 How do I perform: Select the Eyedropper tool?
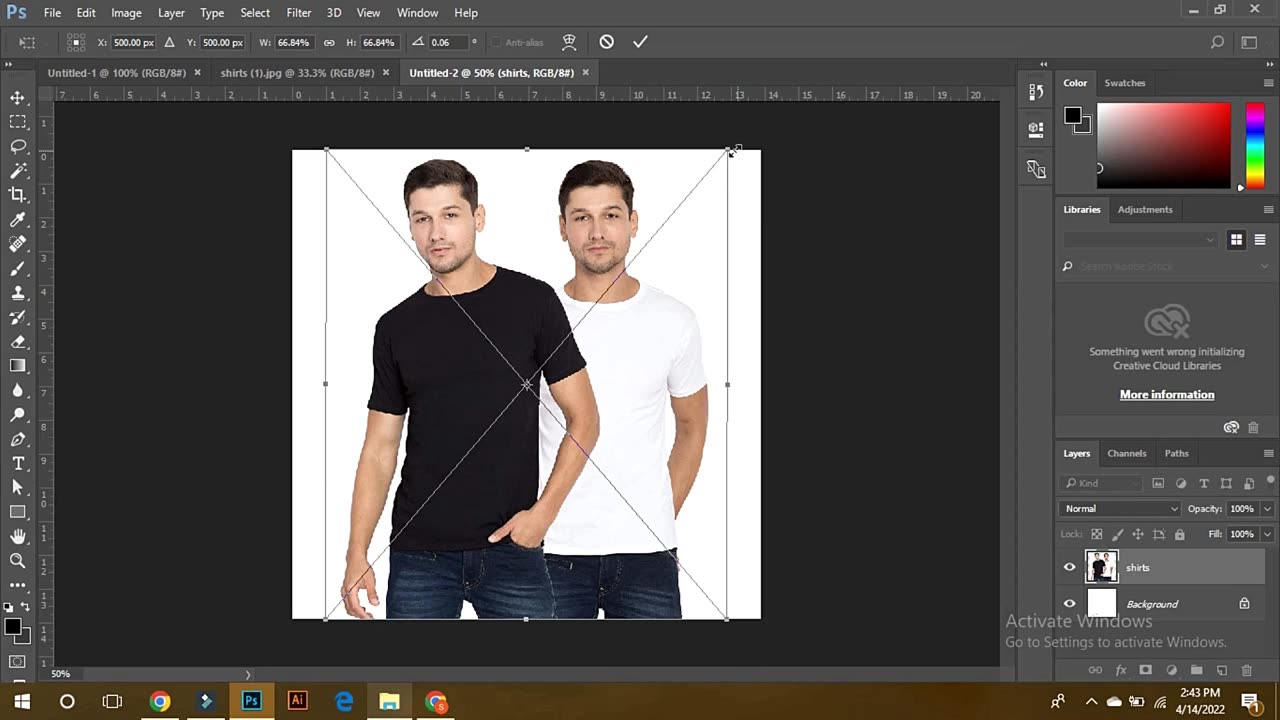[18, 220]
